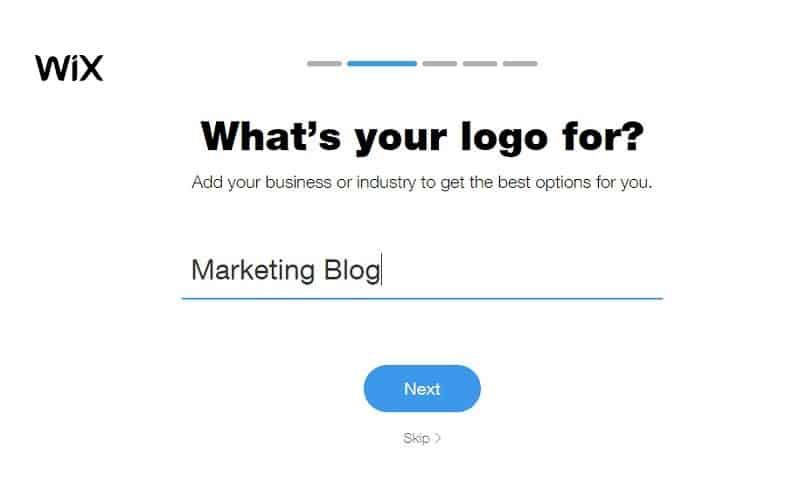
Task: Select the active blue progress step
Action: click(382, 64)
